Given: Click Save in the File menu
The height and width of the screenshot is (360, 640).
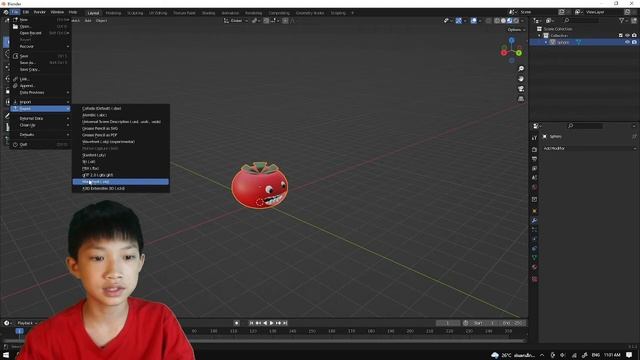Looking at the screenshot, I should tap(40, 56).
